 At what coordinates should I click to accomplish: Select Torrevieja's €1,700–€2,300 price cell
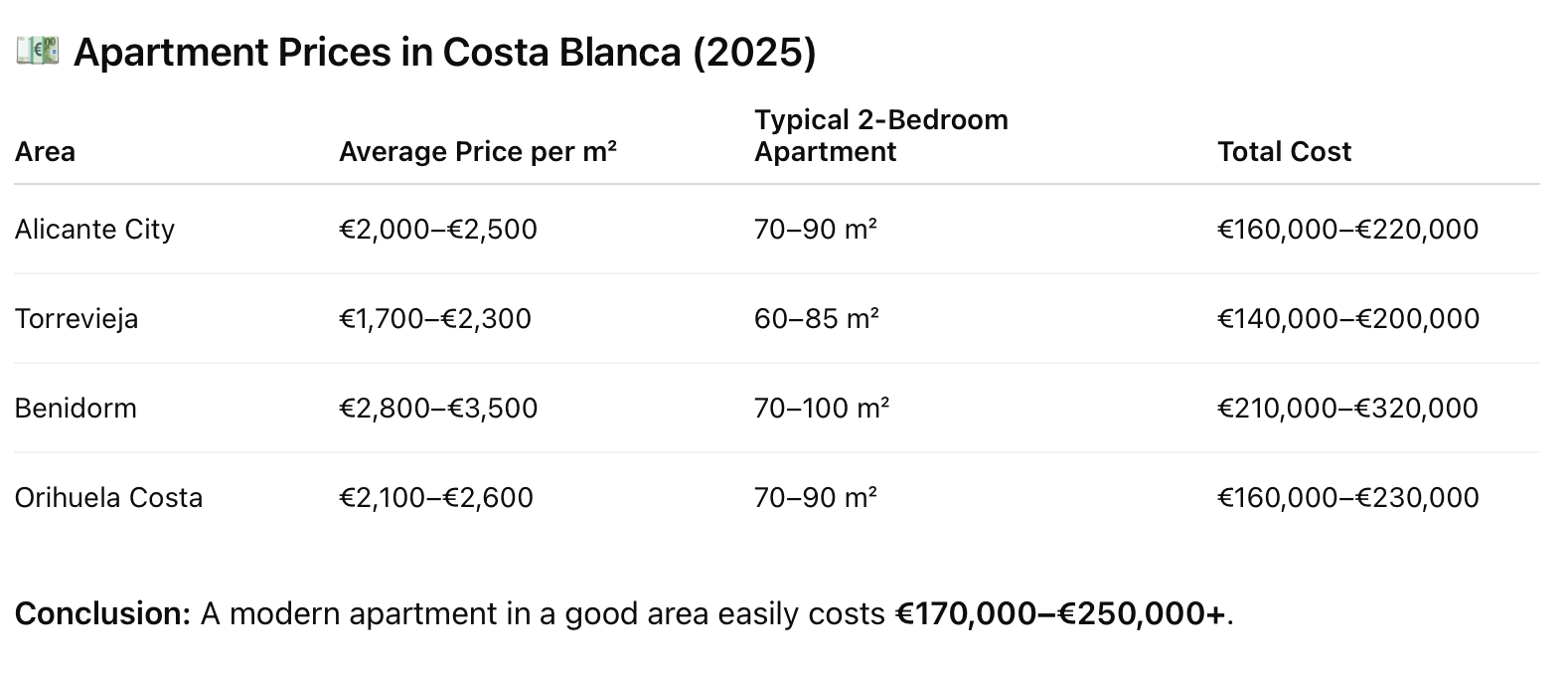[x=434, y=318]
